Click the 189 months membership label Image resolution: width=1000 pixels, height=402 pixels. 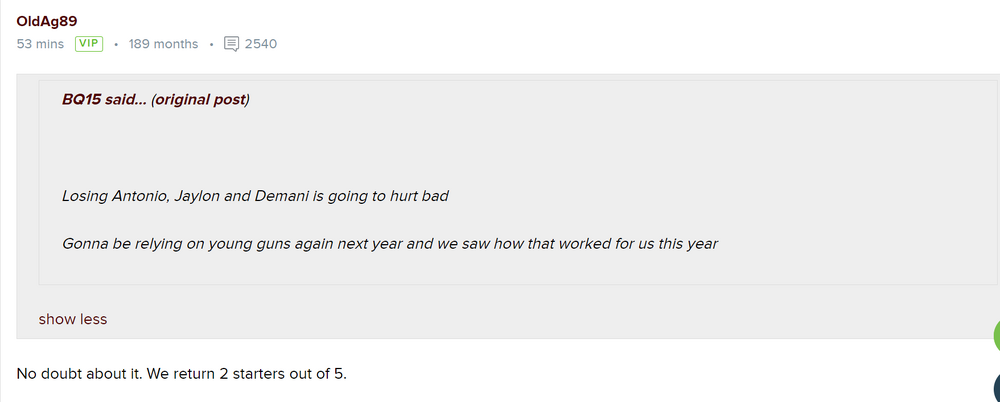[163, 44]
